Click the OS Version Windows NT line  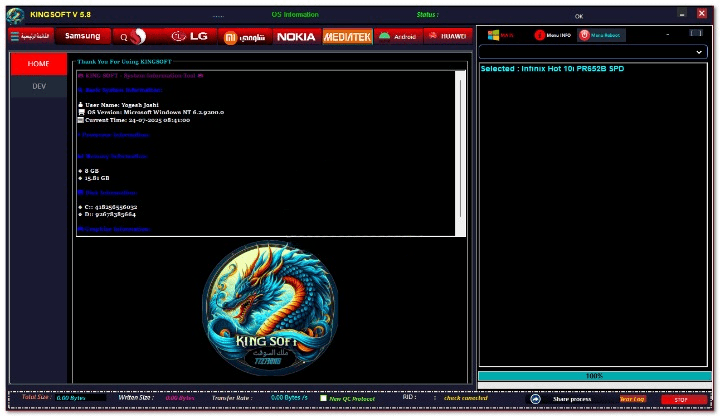tap(151, 112)
